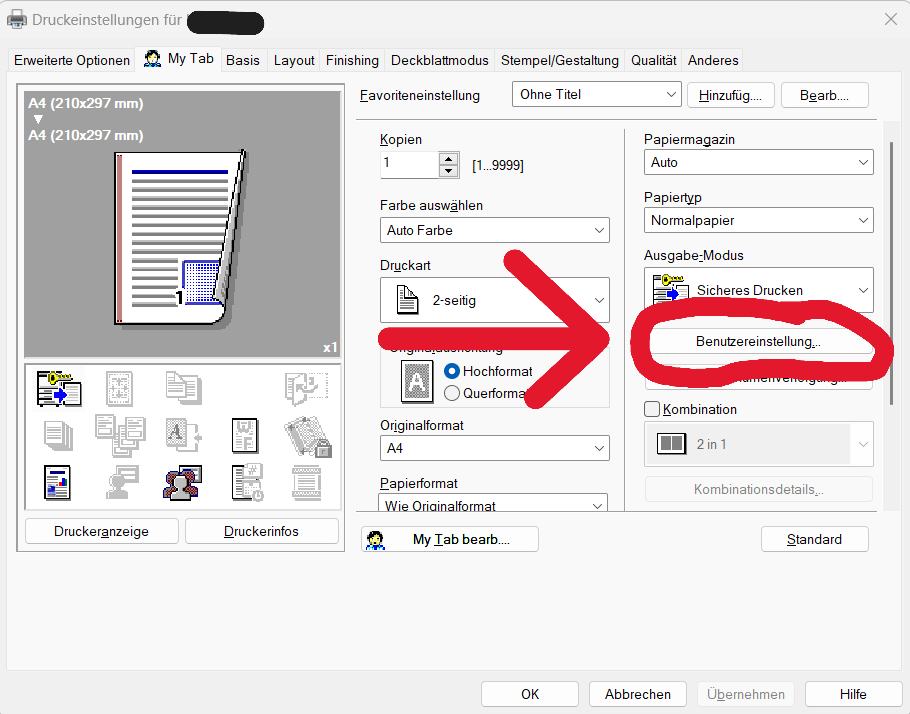910x714 pixels.
Task: Increase copies with the Kopien up arrow
Action: pos(449,158)
